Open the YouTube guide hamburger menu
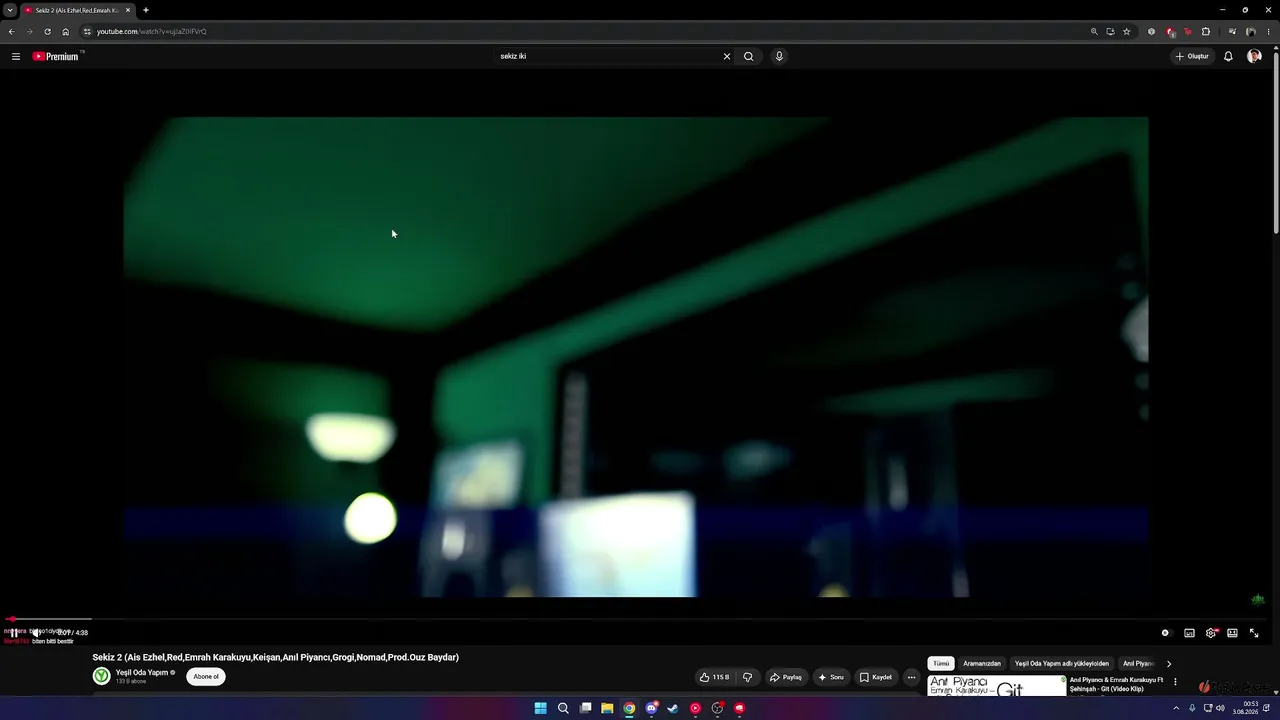The height and width of the screenshot is (720, 1280). point(16,56)
